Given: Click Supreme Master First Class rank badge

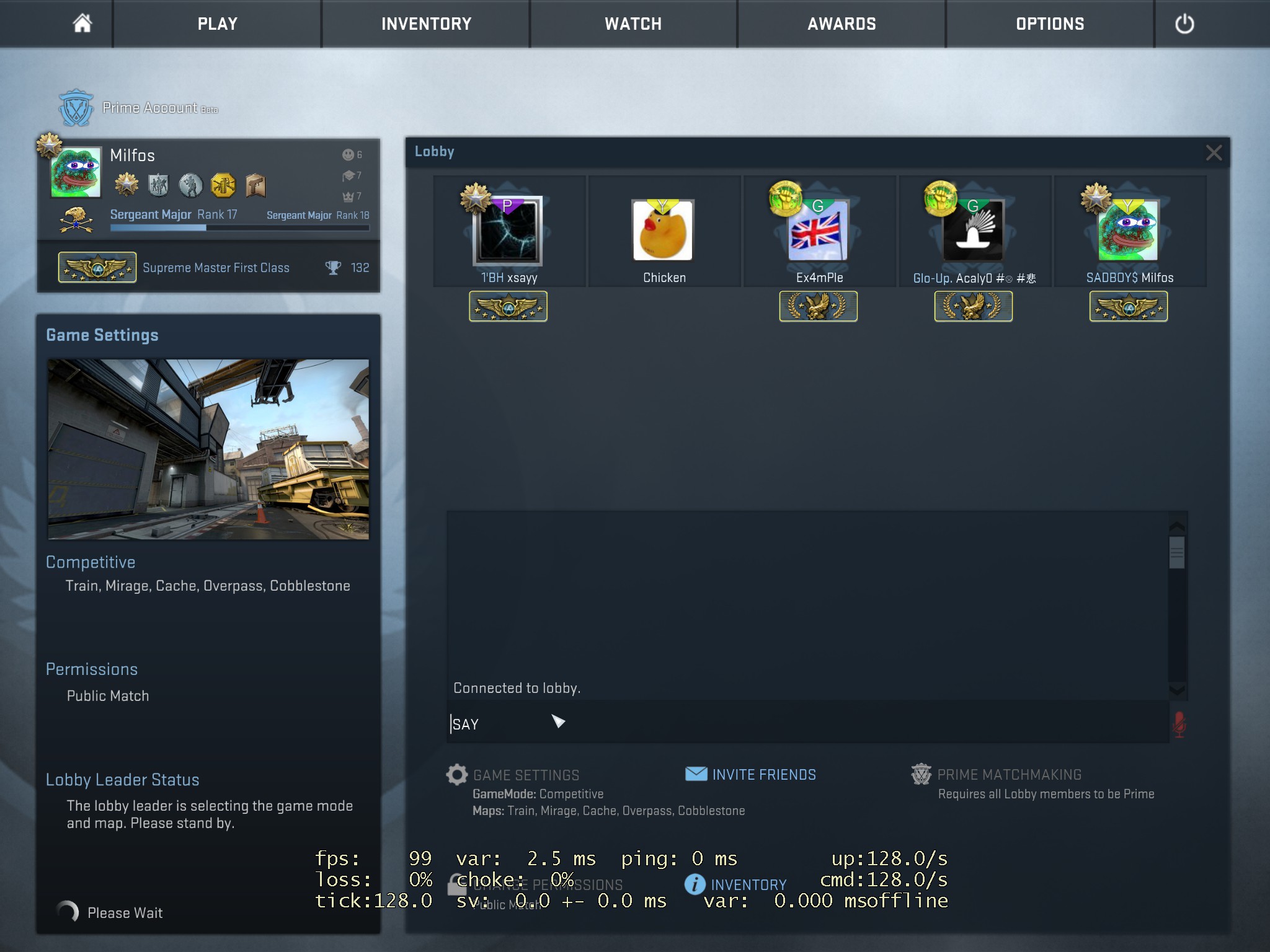Looking at the screenshot, I should click(97, 268).
